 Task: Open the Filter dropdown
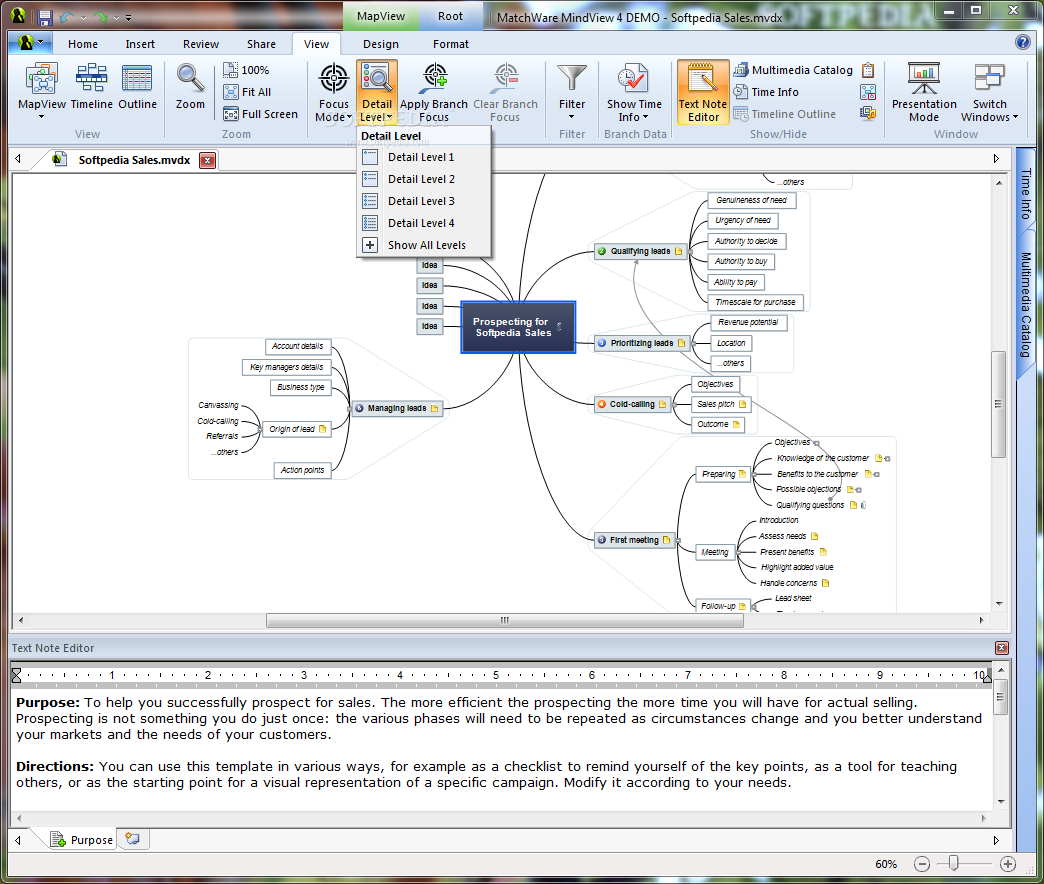(571, 93)
